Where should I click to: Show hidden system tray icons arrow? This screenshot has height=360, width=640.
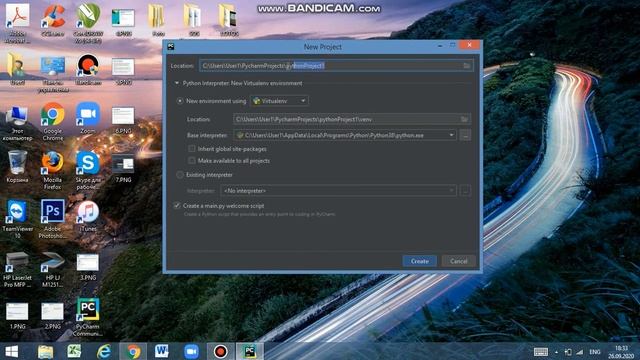pos(556,352)
